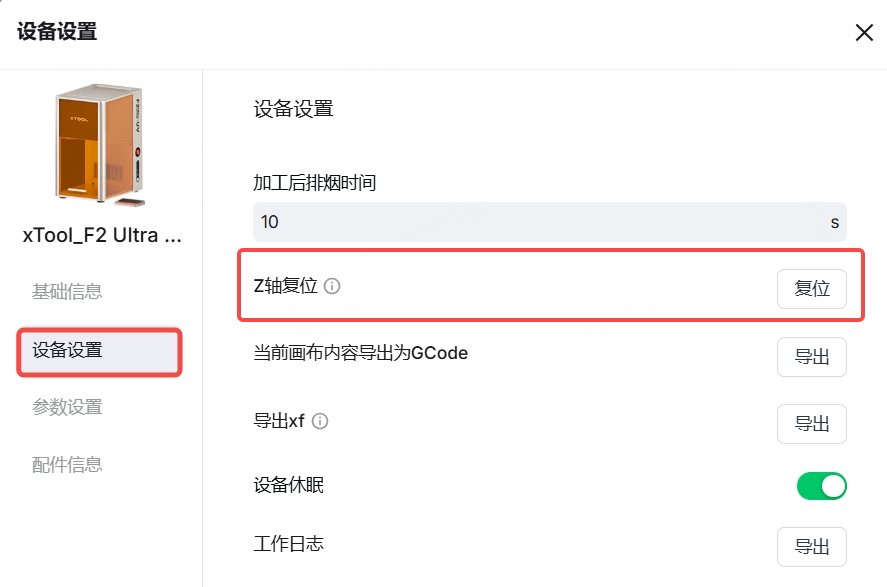This screenshot has height=587, width=887.
Task: Go to the 配件信息 tab
Action: 67,465
